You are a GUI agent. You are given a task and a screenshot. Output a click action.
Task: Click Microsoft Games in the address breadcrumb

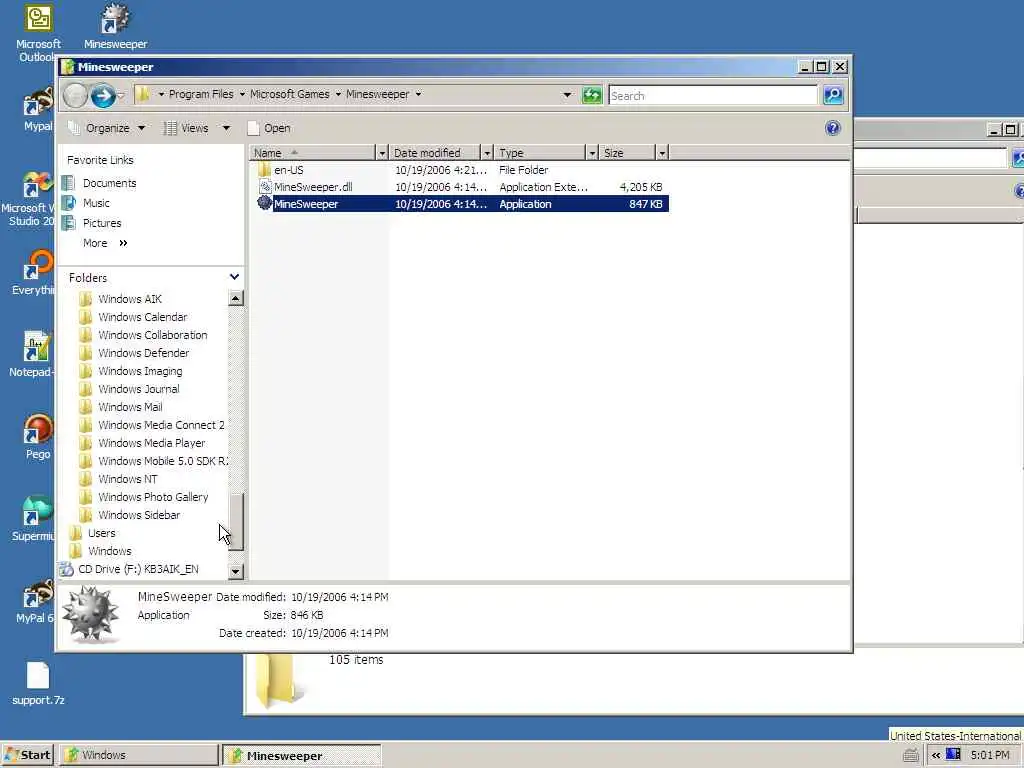tap(289, 94)
